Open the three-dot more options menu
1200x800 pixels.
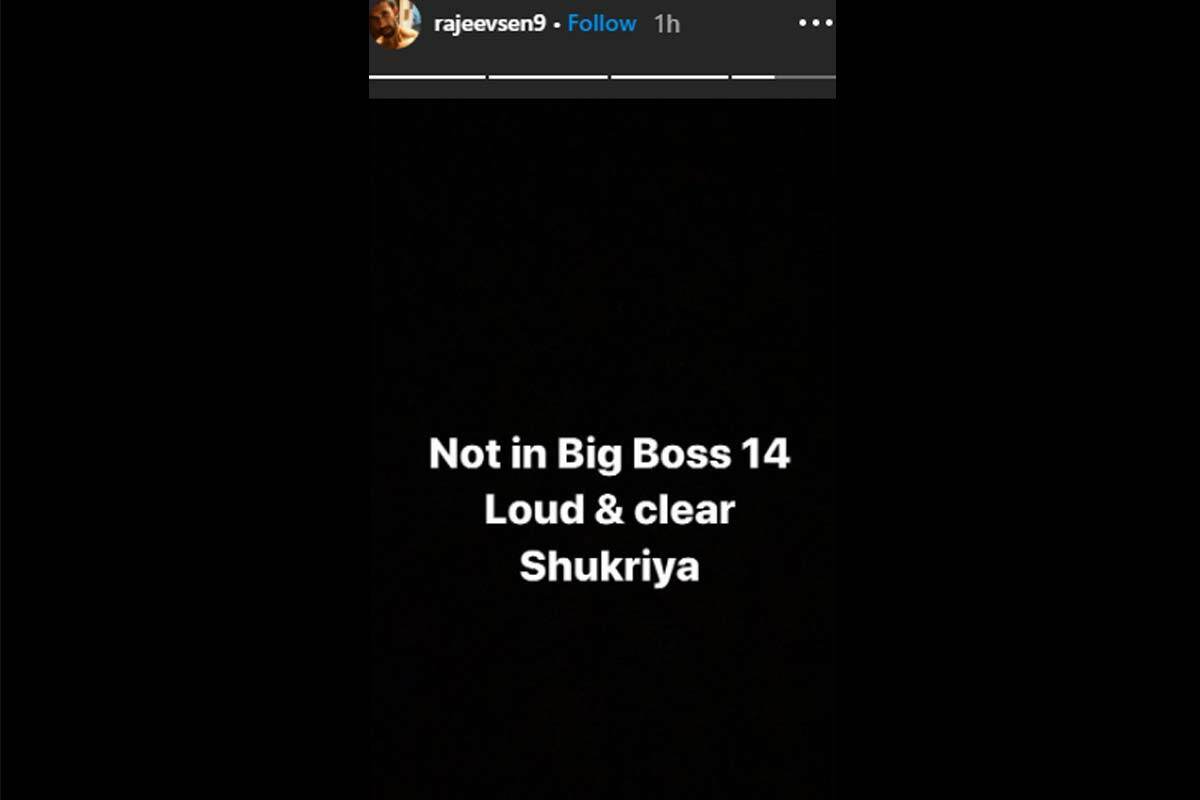(817, 23)
